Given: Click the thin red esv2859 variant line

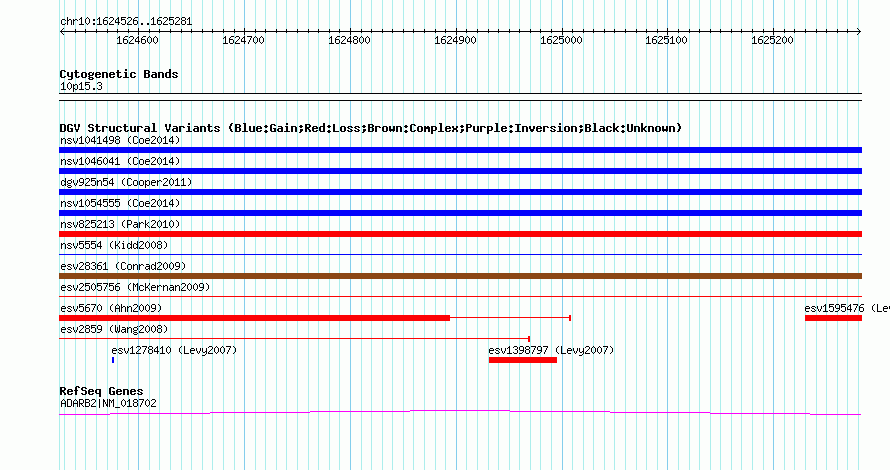Looking at the screenshot, I should click(293, 339).
